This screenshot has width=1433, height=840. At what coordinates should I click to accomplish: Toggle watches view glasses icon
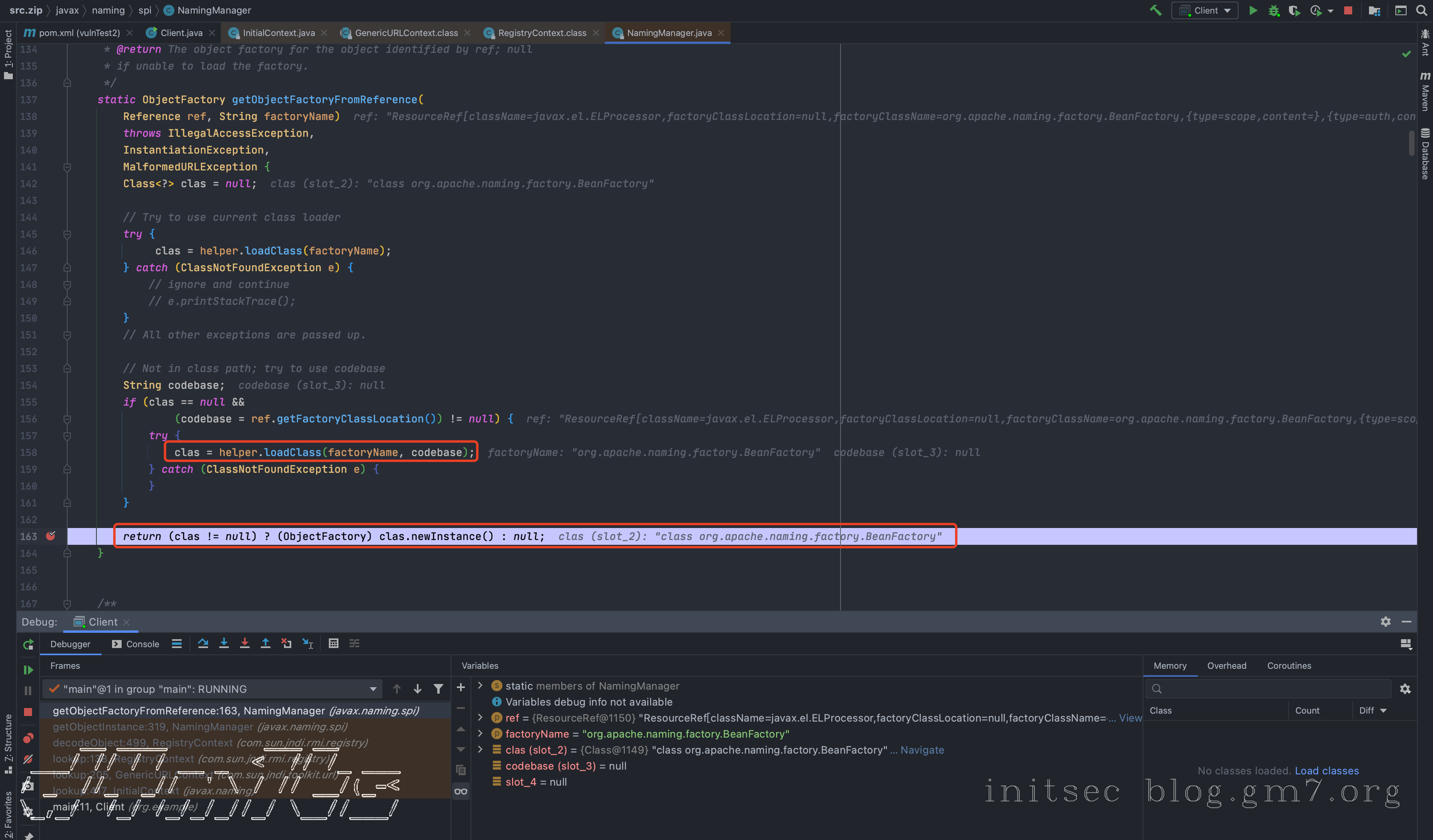[x=460, y=791]
